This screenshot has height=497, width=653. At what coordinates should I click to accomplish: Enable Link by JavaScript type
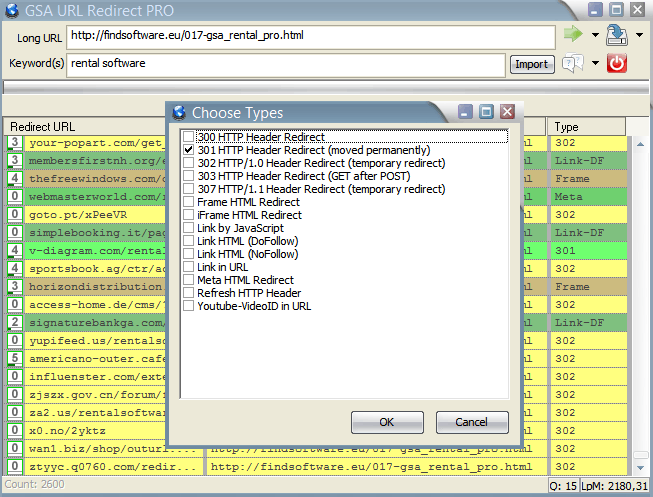189,228
